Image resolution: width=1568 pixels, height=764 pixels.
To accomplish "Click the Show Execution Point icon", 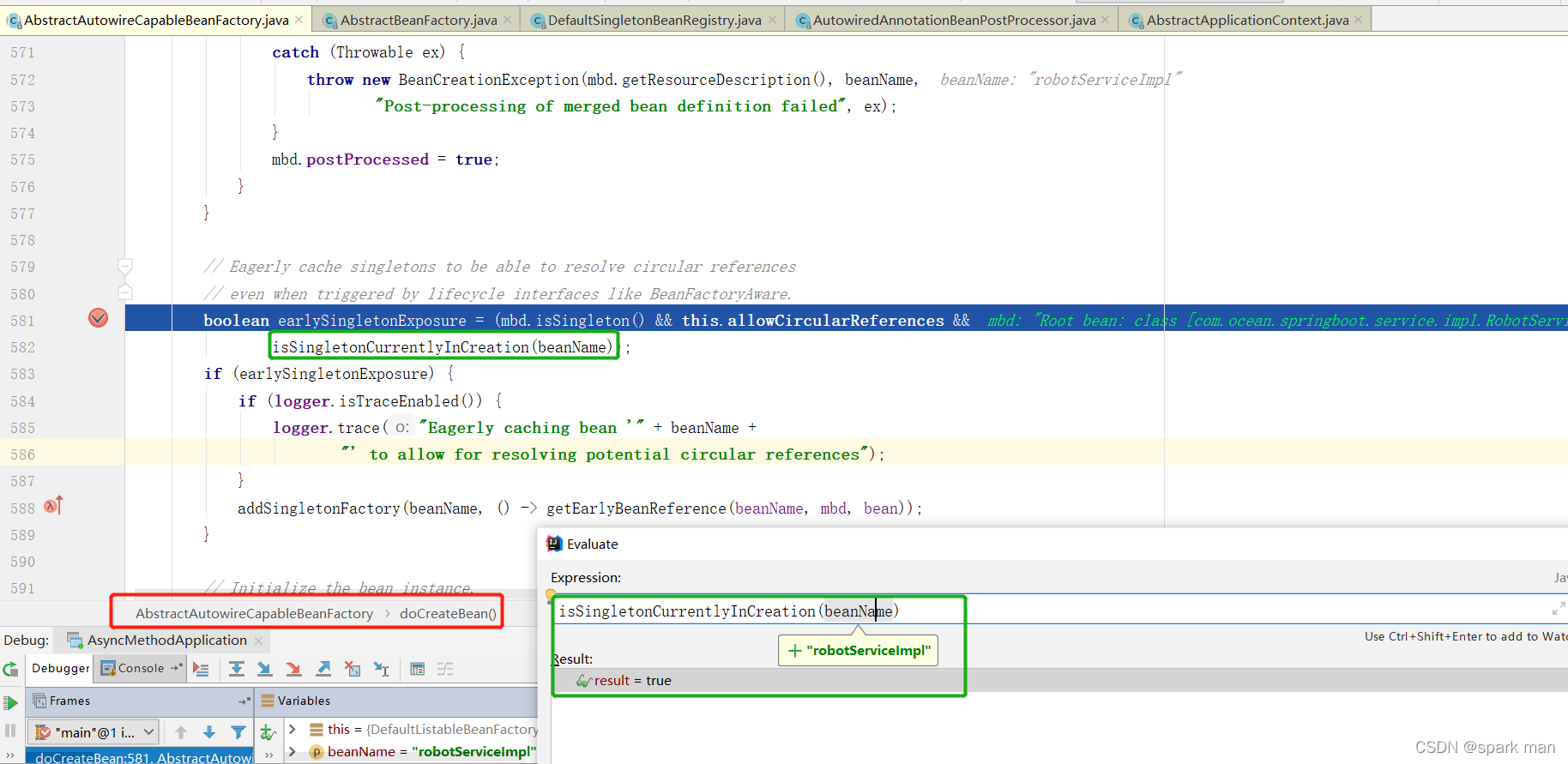I will pos(201,669).
